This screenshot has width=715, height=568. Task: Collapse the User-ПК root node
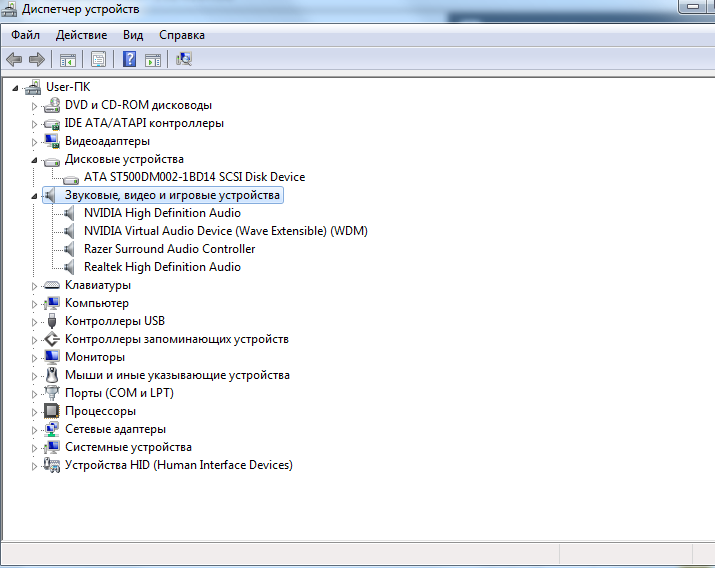click(15, 88)
